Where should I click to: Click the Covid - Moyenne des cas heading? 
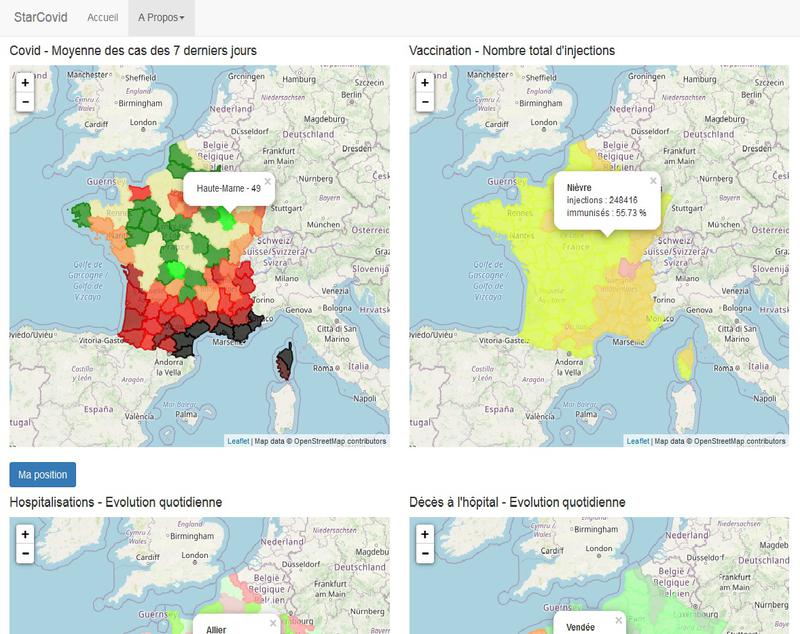pyautogui.click(x=133, y=50)
